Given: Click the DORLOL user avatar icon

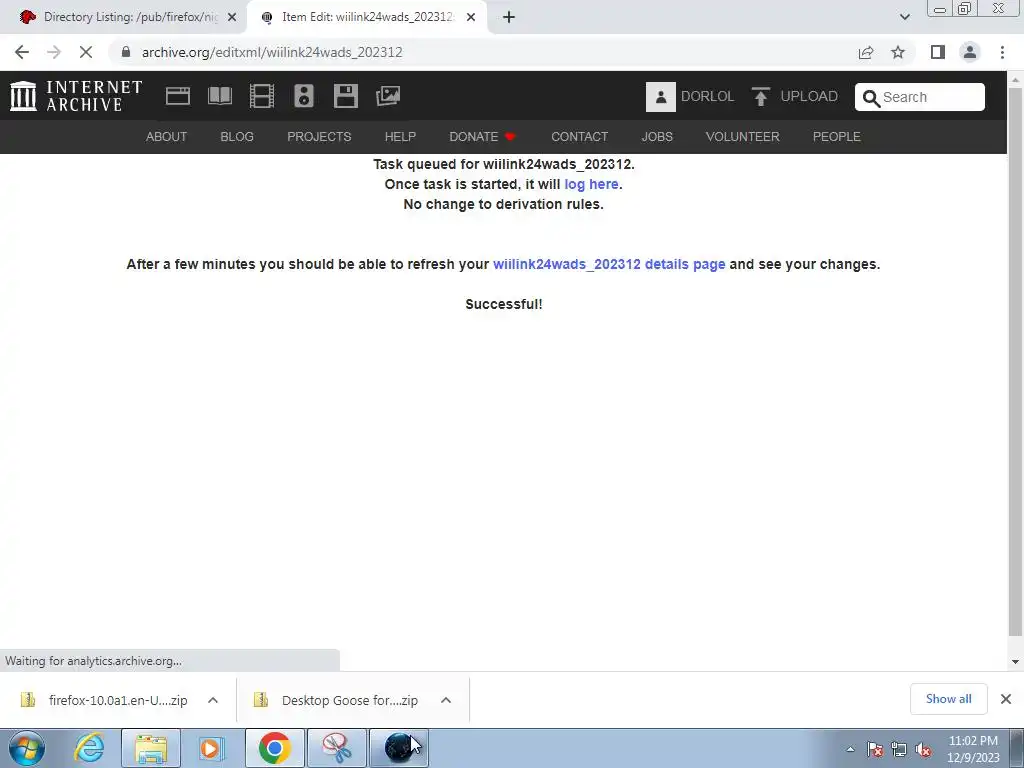Looking at the screenshot, I should click(660, 97).
